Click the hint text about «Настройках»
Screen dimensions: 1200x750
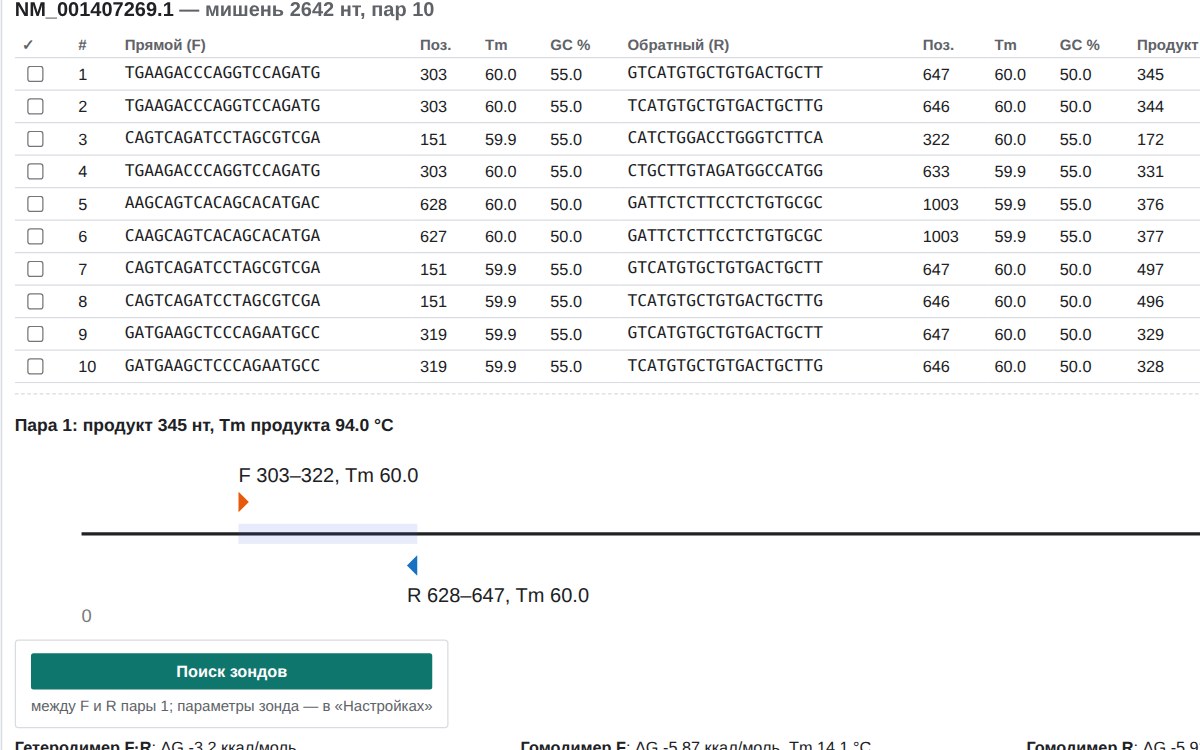(231, 706)
